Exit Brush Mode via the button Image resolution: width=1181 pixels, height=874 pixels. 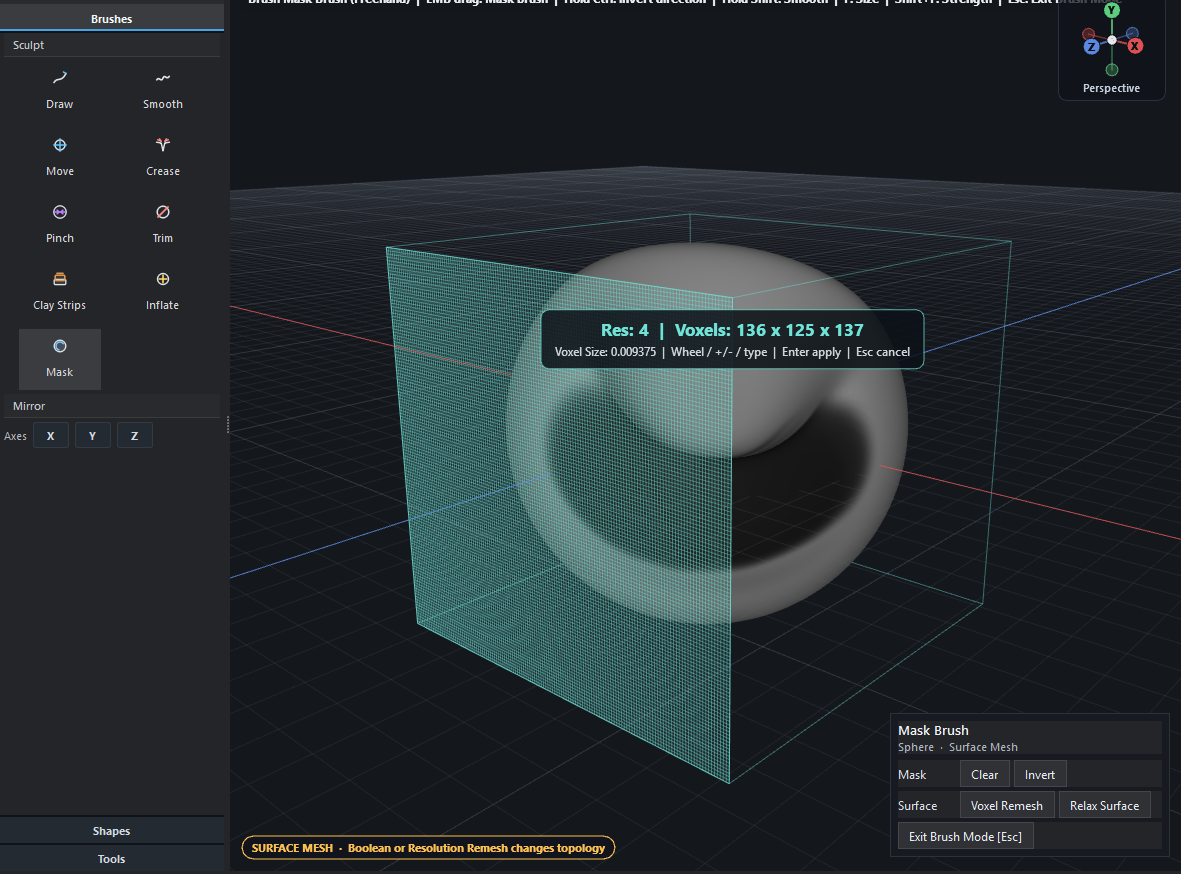point(965,836)
